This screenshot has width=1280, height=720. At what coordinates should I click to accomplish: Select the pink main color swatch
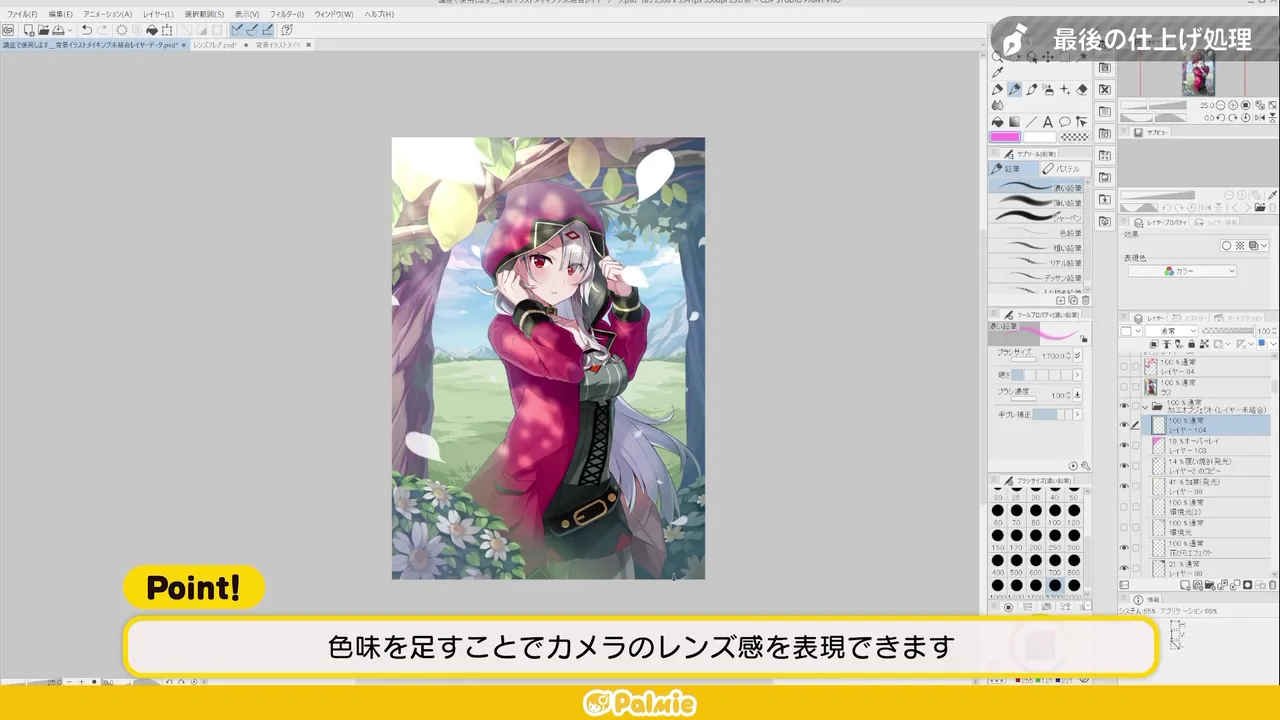(1005, 137)
